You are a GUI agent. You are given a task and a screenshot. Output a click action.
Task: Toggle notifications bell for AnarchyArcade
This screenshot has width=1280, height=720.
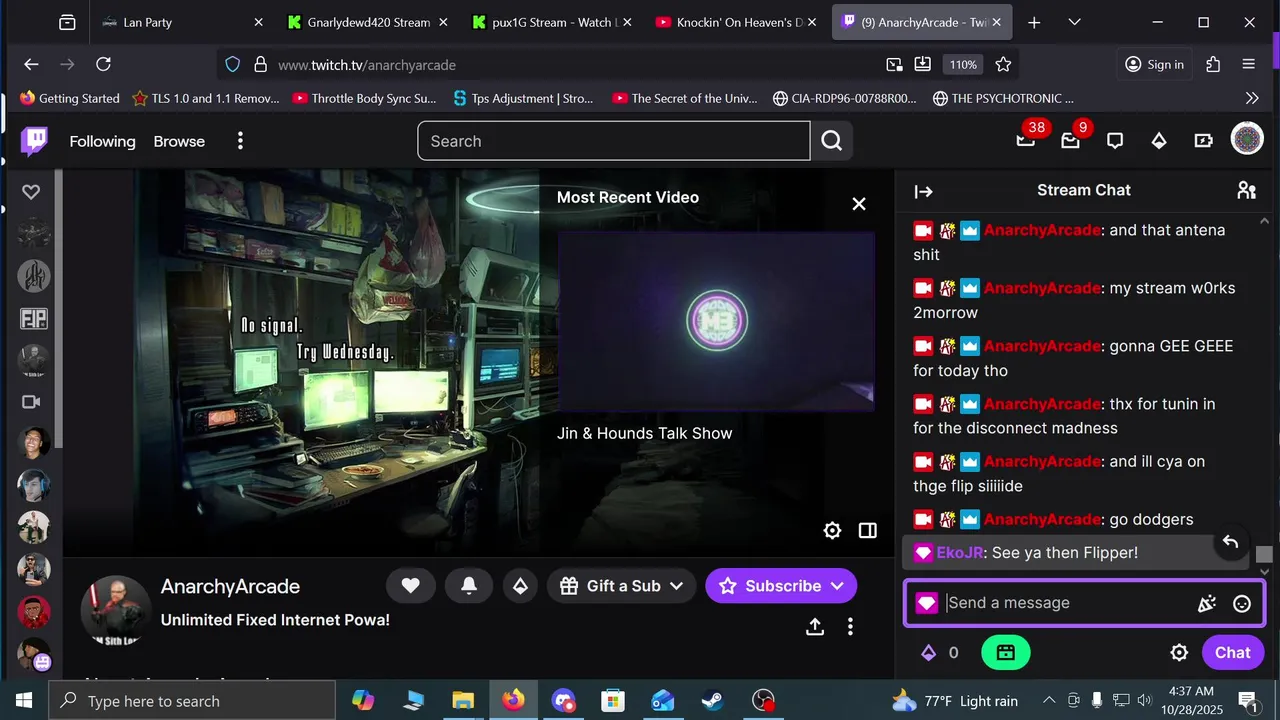[x=468, y=586]
